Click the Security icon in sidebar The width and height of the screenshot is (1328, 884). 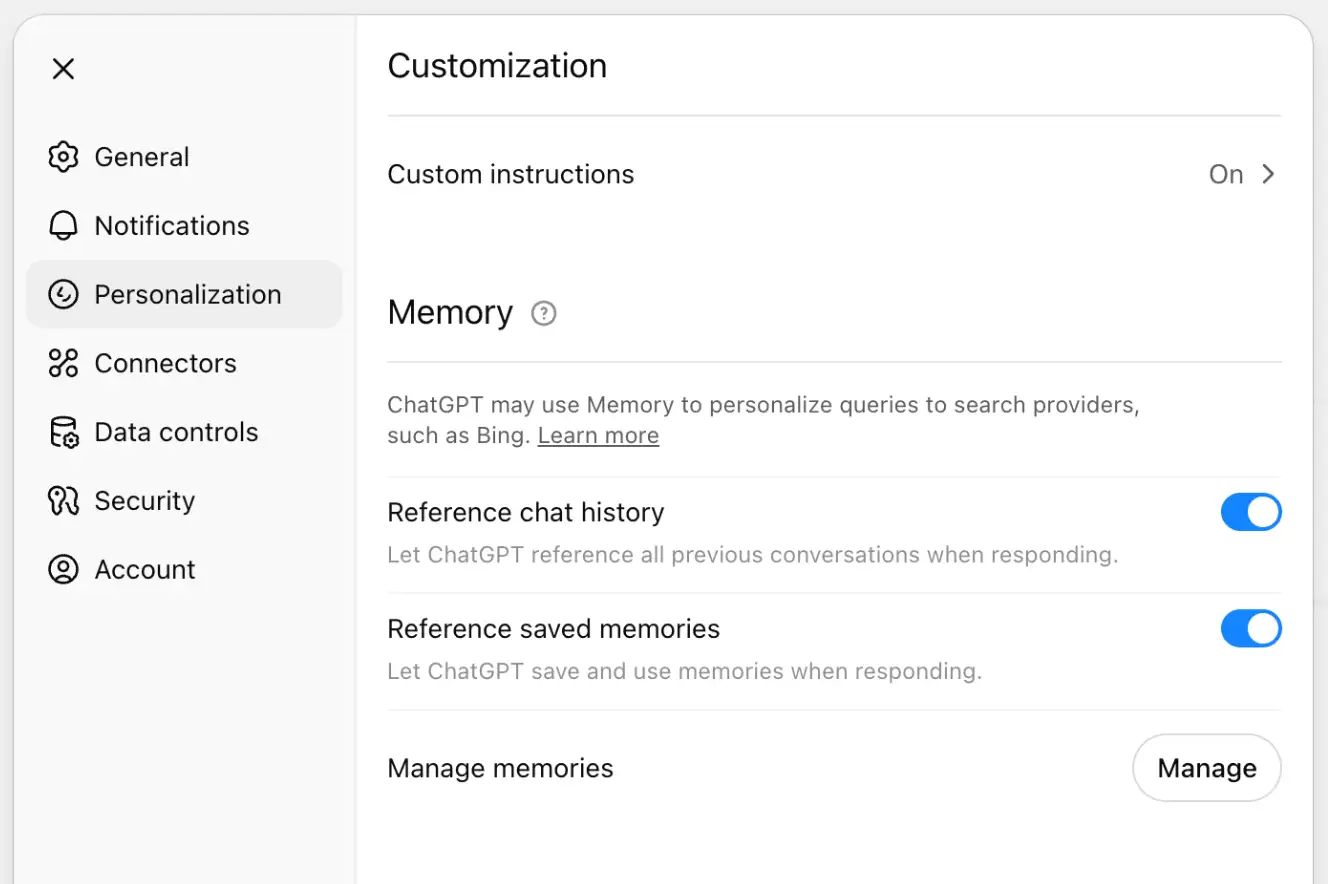pos(63,501)
